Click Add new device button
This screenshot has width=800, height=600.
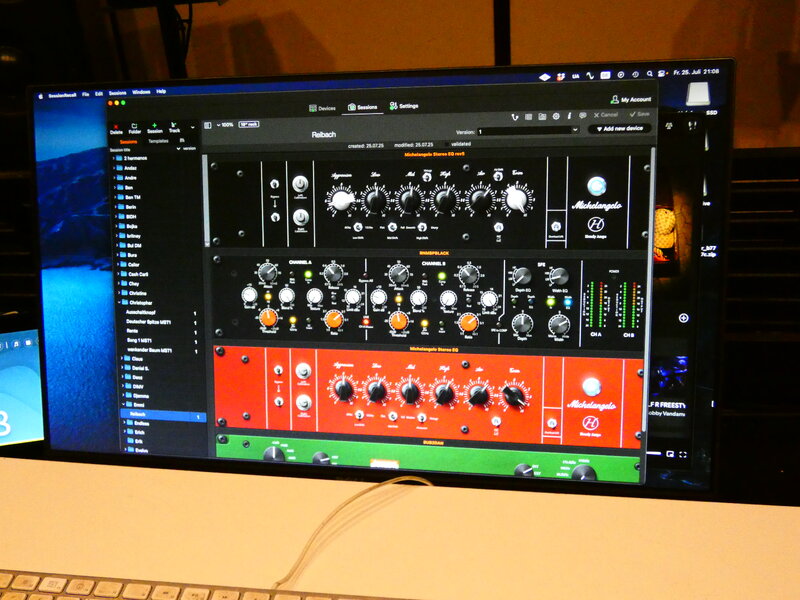(x=619, y=129)
